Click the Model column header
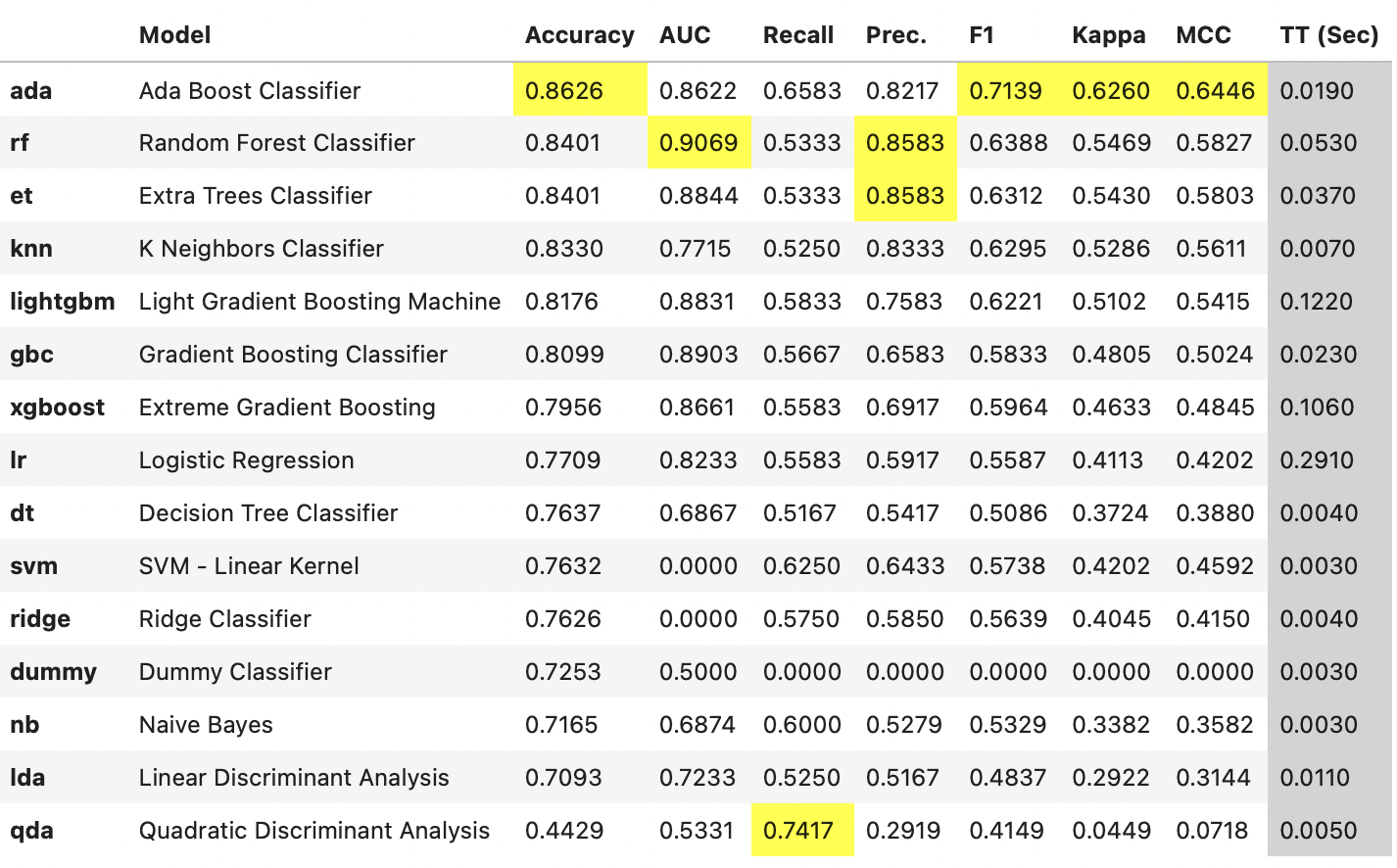 tap(174, 35)
